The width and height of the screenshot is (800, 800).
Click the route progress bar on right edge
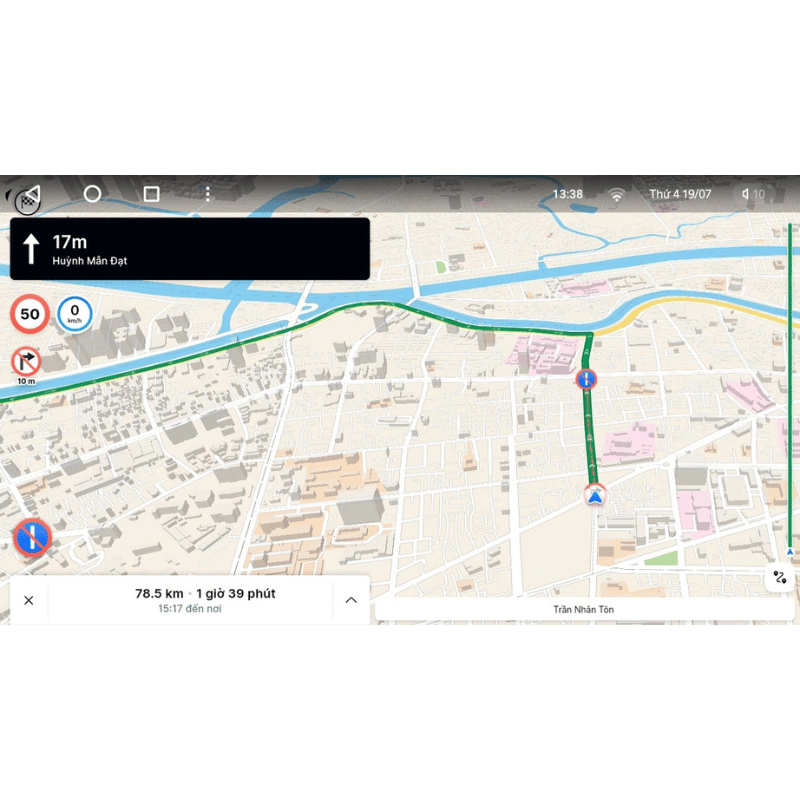[x=790, y=389]
